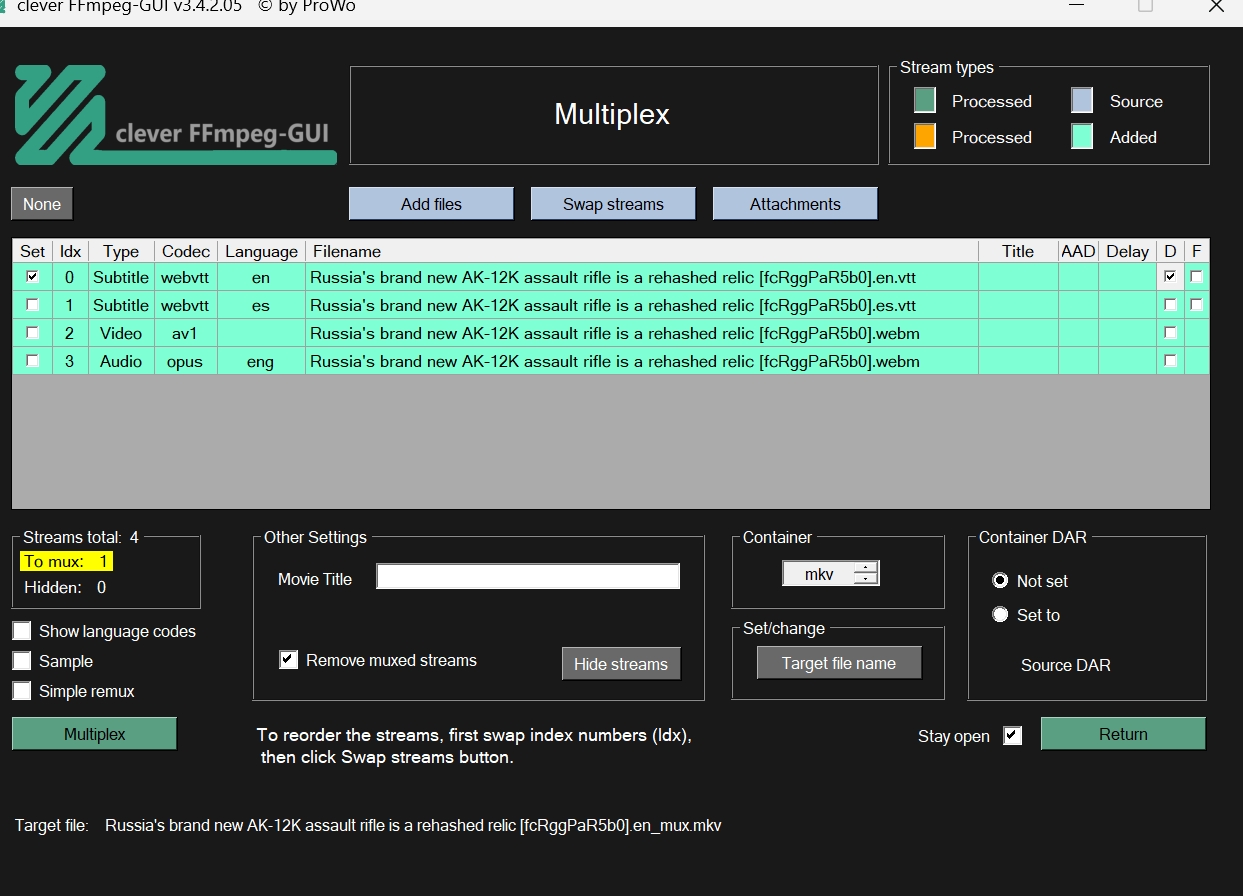
Task: Click the en.vtt filename cell
Action: (642, 277)
